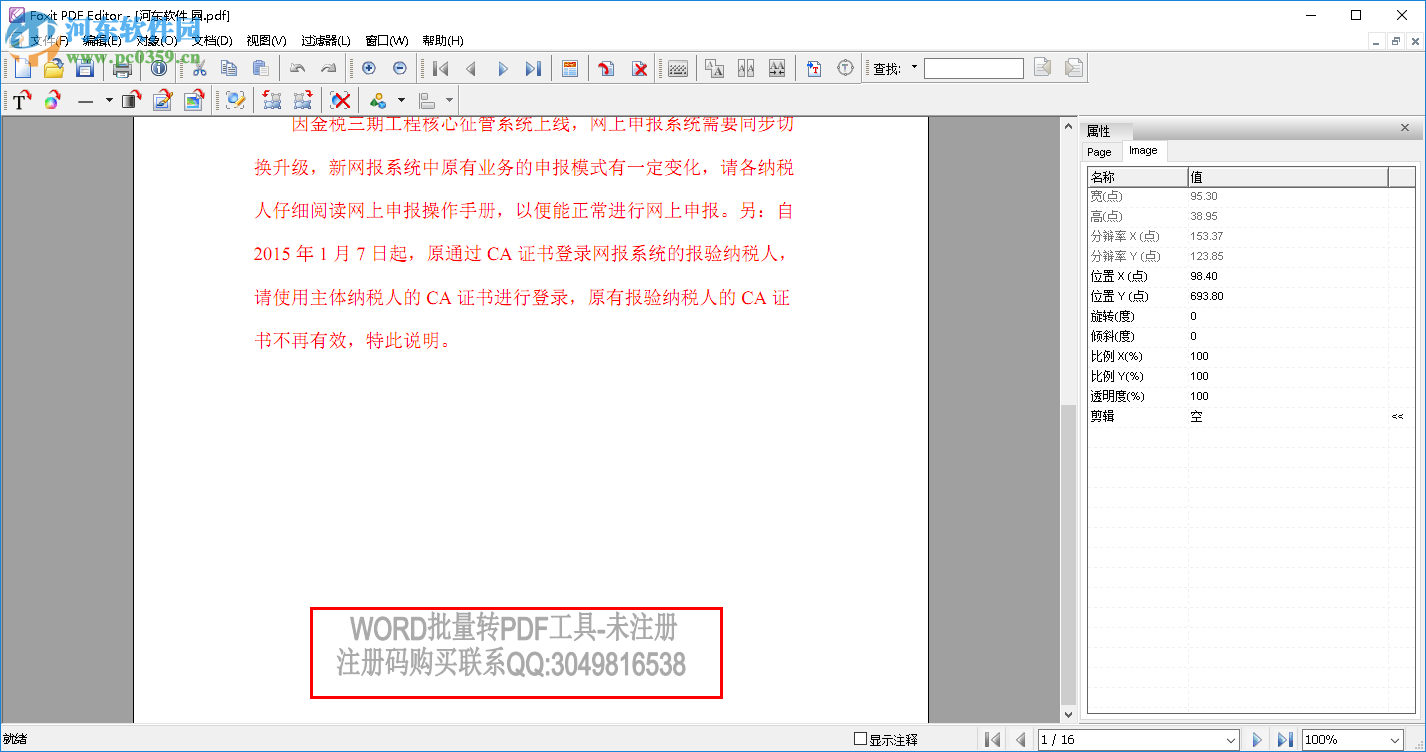The image size is (1426, 752).
Task: Click the Paste icon
Action: tap(262, 68)
